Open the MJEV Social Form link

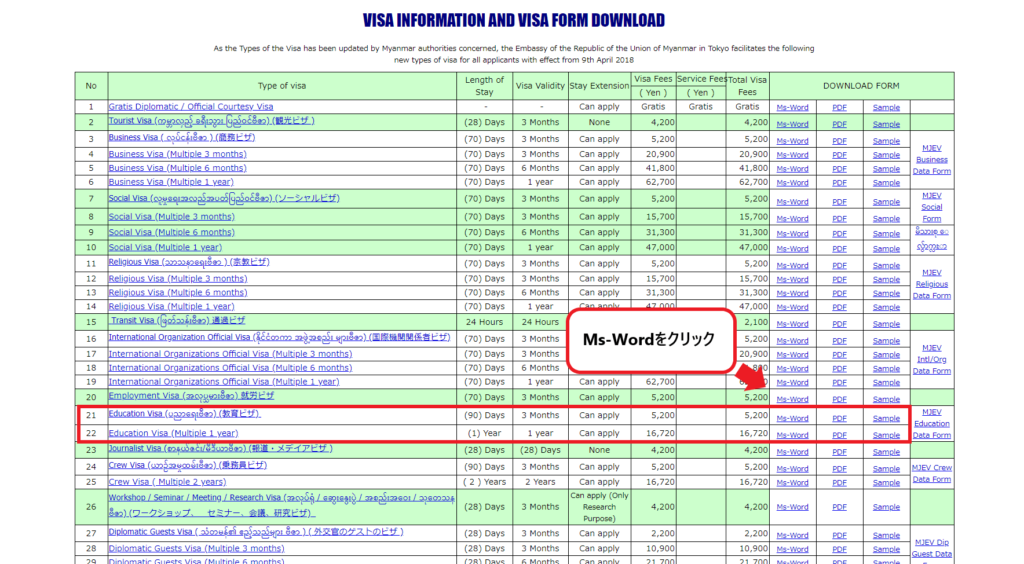(x=931, y=207)
